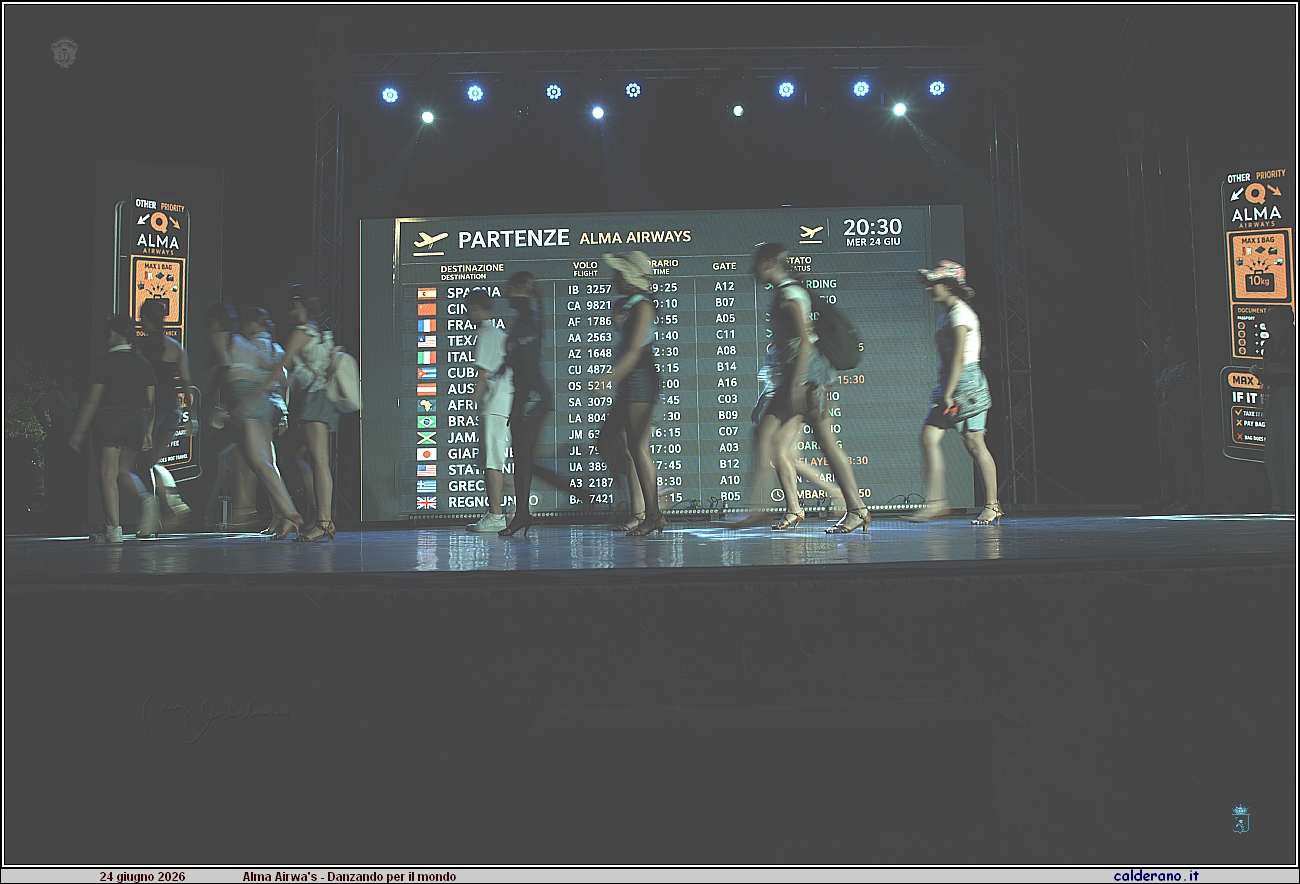This screenshot has height=884, width=1300.
Task: Click the "PARTENZE" heading on the departures board
Action: point(514,239)
